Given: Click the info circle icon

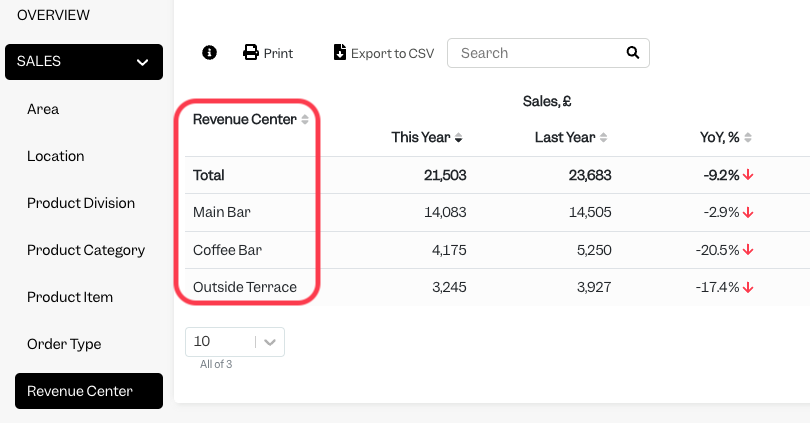Looking at the screenshot, I should pyautogui.click(x=209, y=53).
